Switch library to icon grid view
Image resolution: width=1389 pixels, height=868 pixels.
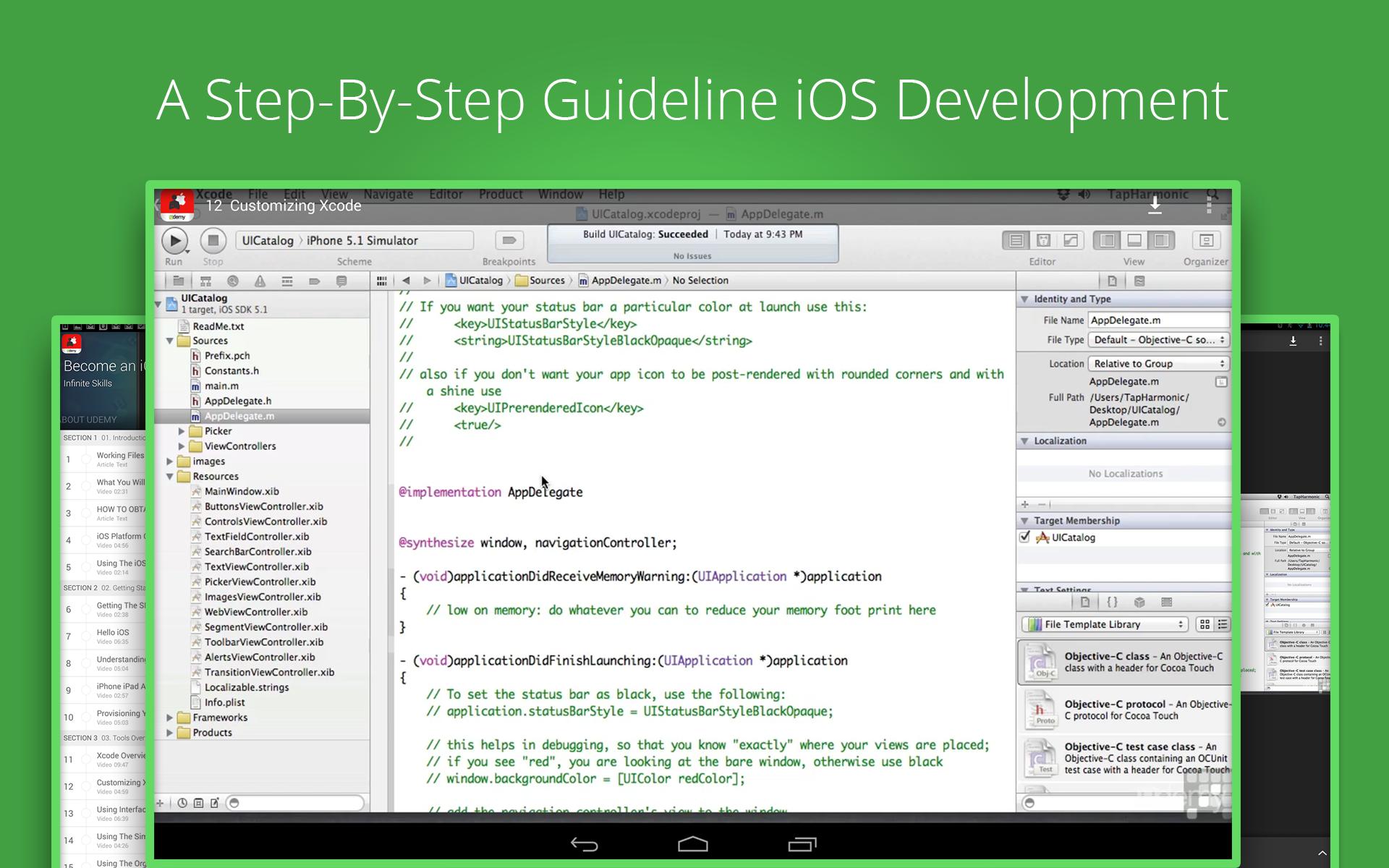(x=1205, y=624)
